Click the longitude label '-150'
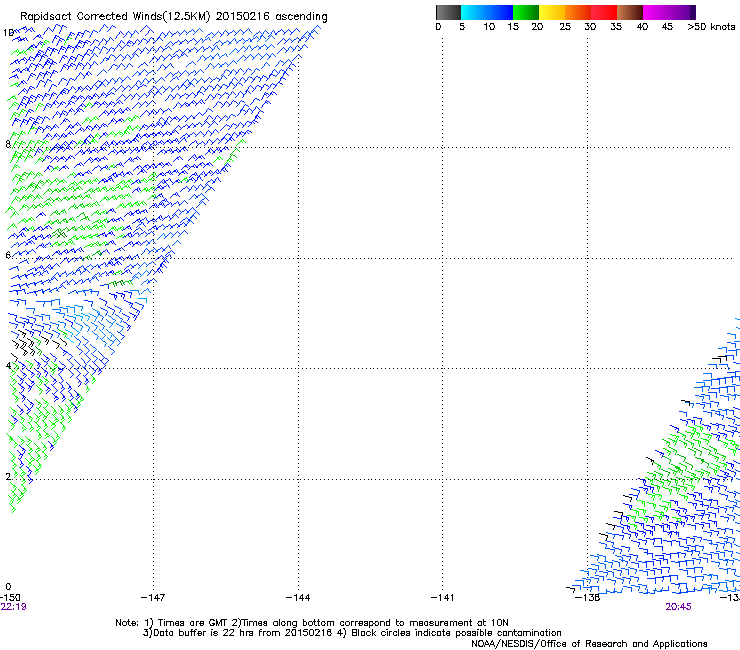740x650 pixels. [x=10, y=598]
